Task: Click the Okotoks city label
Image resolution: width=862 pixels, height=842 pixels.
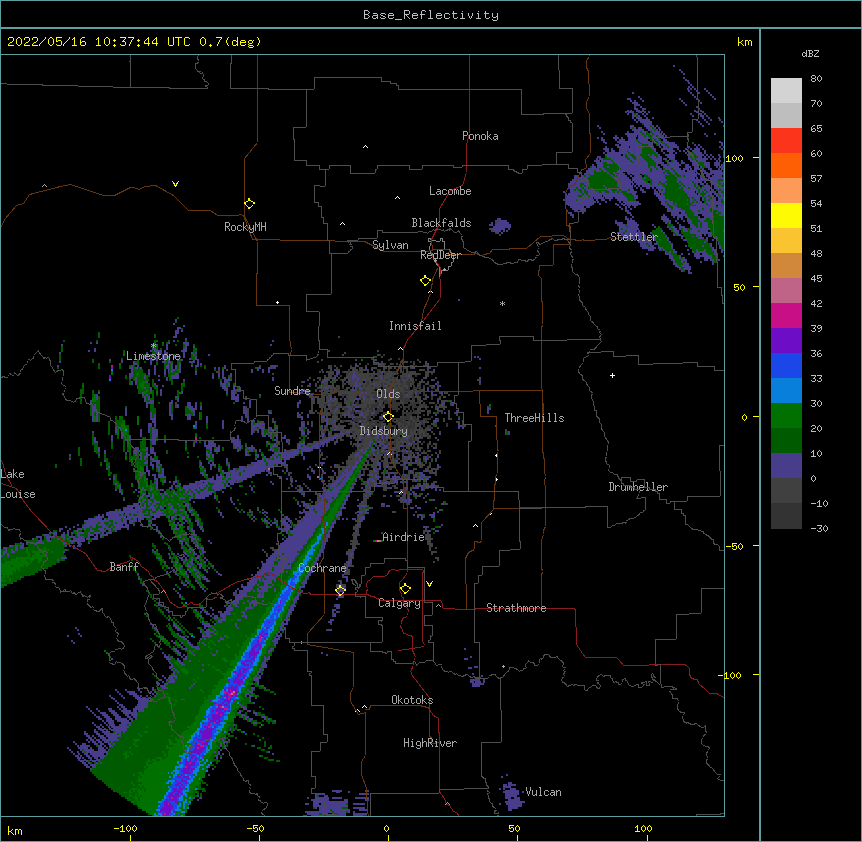Action: [412, 700]
